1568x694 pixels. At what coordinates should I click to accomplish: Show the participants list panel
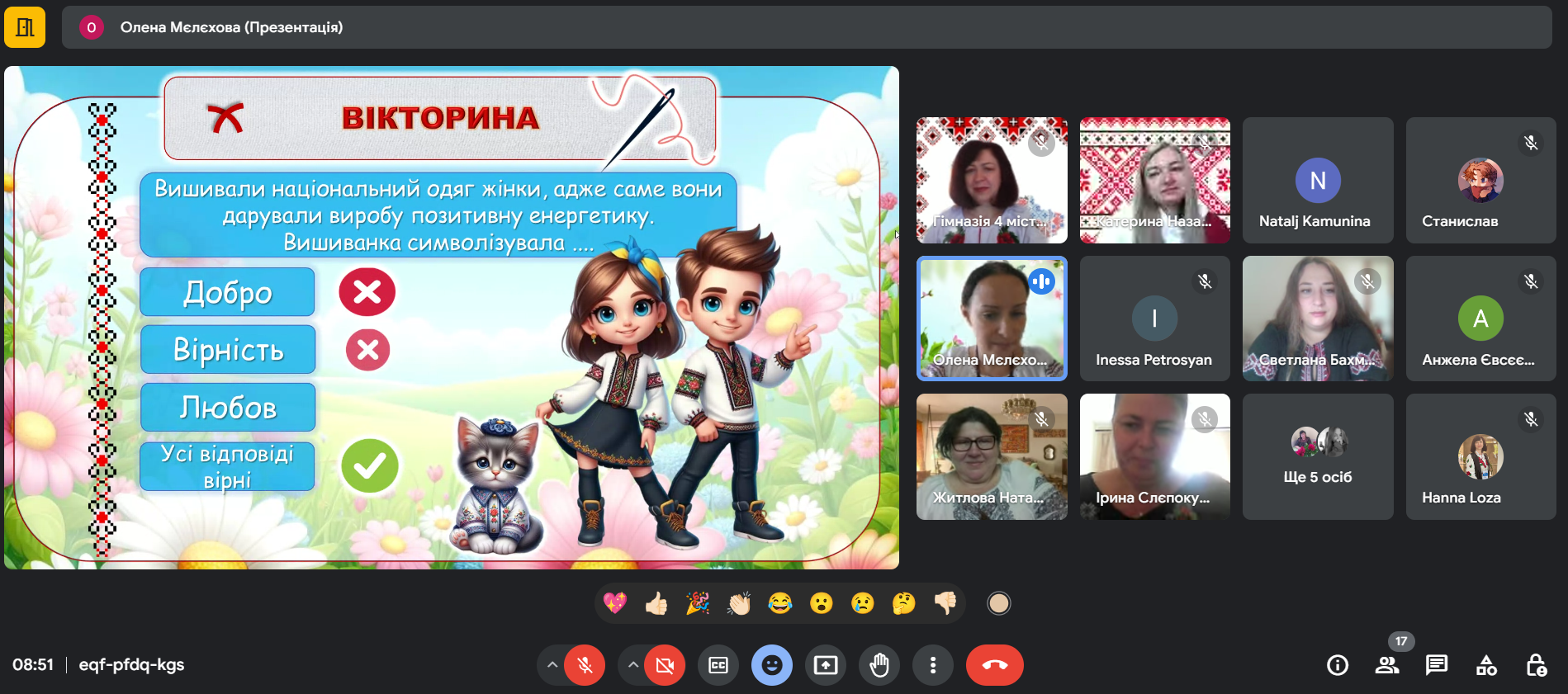tap(1387, 665)
